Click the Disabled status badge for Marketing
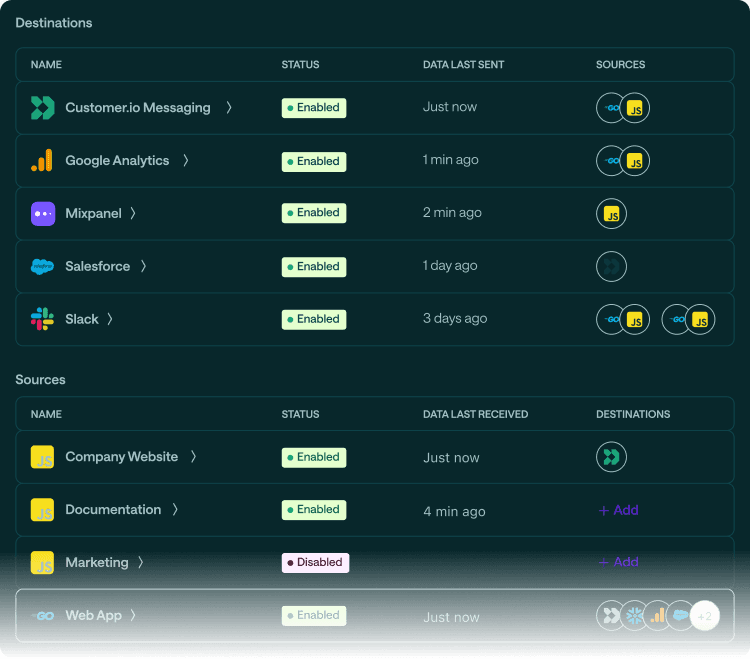 click(315, 562)
